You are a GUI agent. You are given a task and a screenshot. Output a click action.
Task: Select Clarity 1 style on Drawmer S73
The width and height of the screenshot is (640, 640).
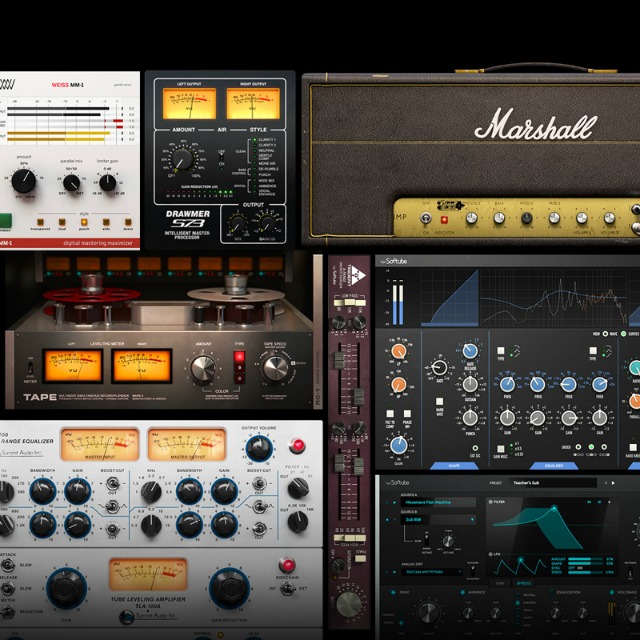255,140
